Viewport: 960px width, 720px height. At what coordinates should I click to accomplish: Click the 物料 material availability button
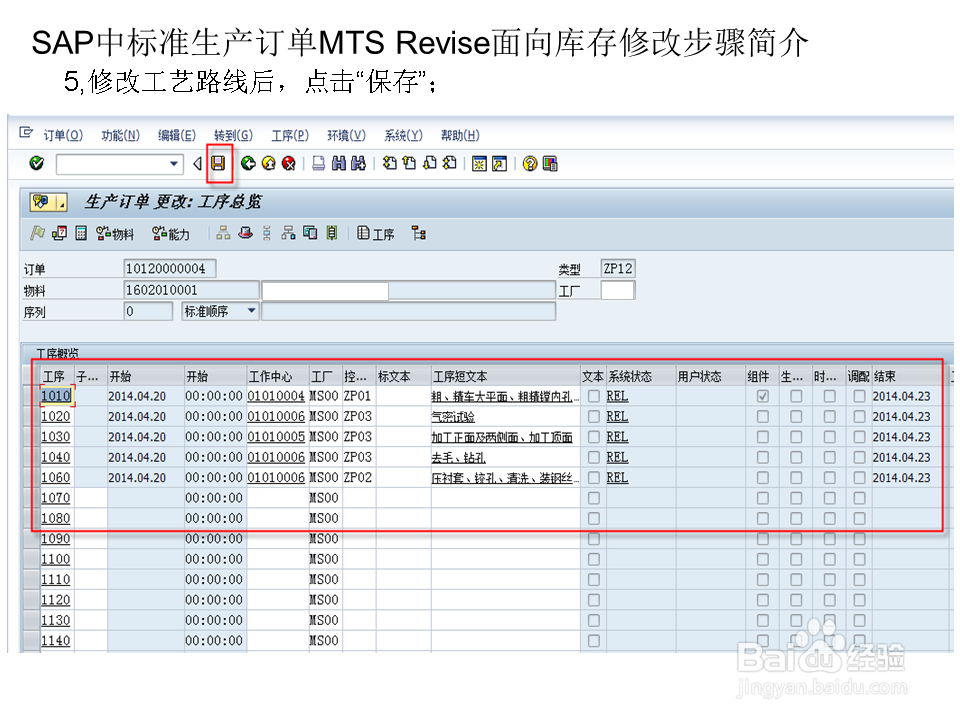pos(115,233)
